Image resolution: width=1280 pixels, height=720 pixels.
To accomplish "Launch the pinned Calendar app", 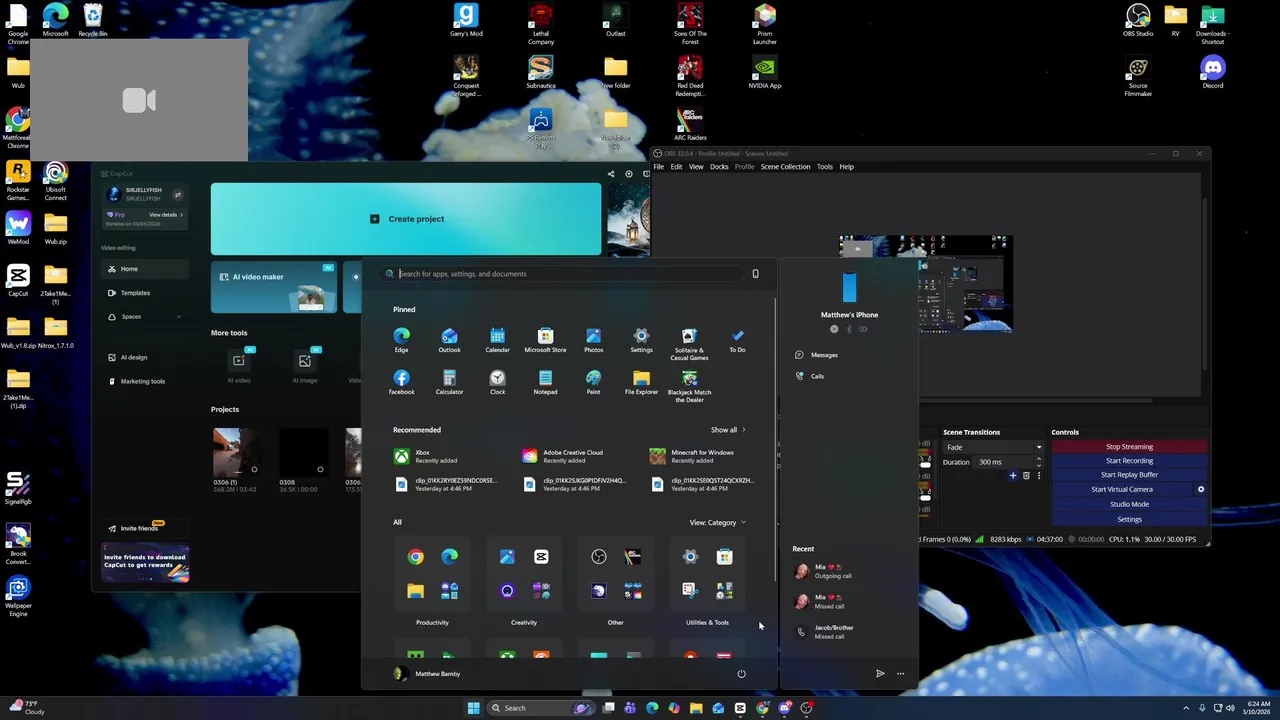I will pos(497,340).
